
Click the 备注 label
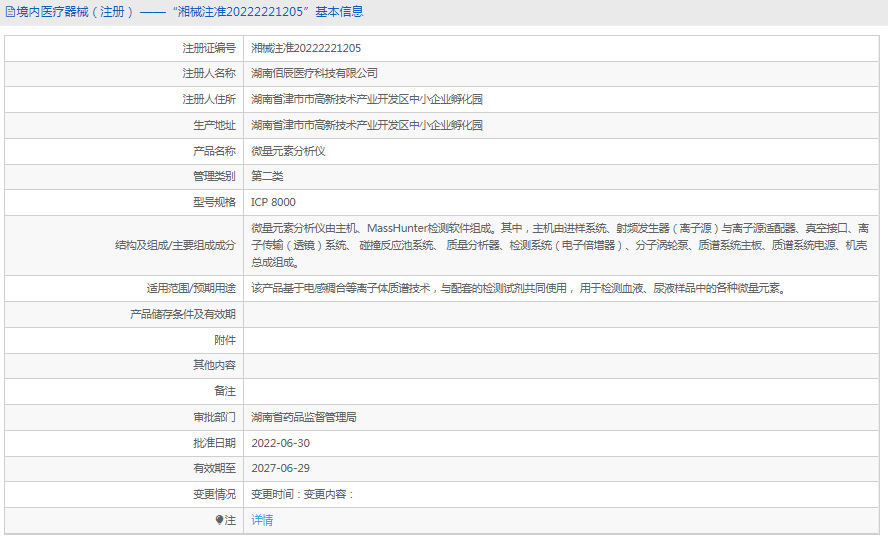225,391
